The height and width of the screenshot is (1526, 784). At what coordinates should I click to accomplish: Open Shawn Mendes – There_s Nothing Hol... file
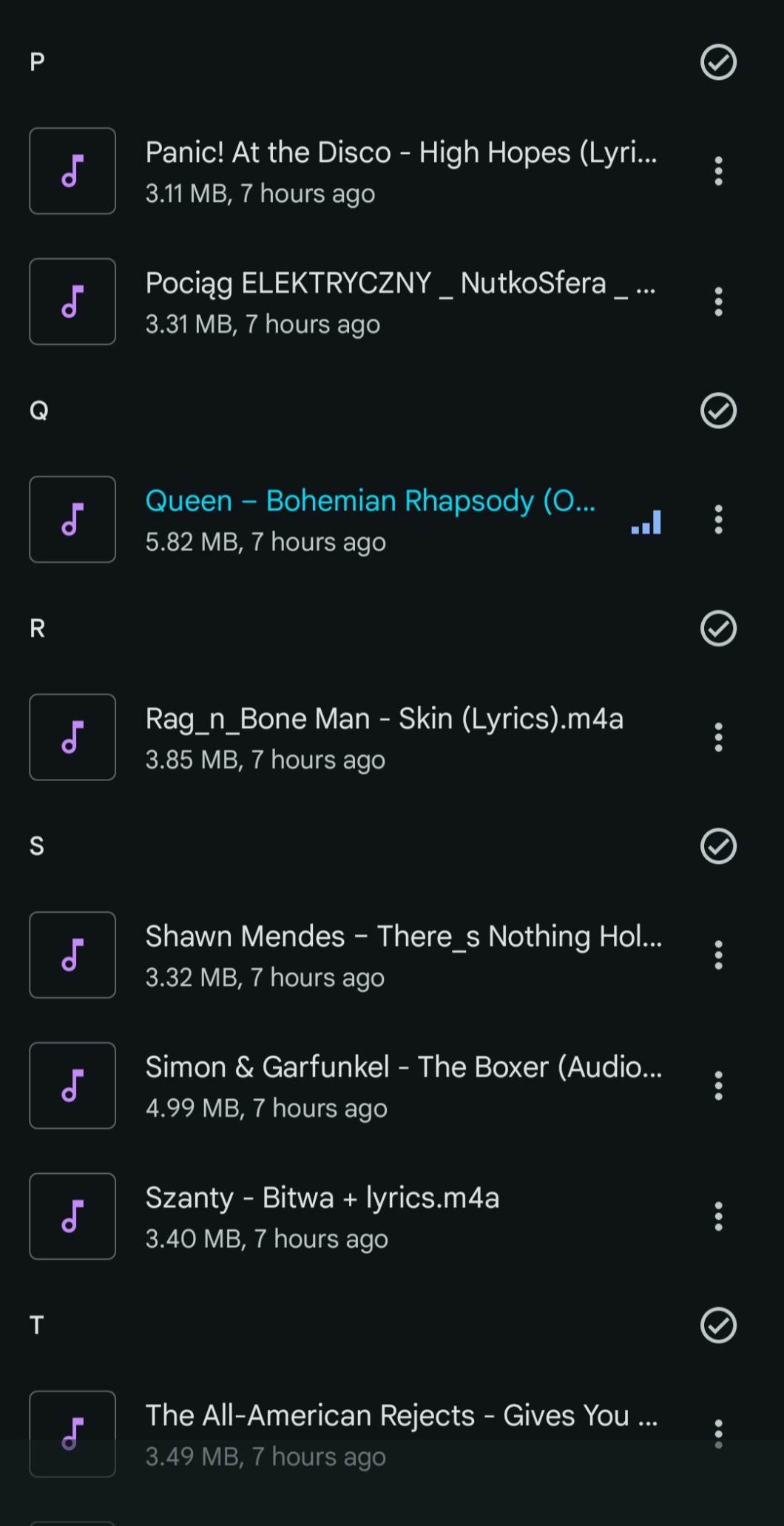point(403,955)
